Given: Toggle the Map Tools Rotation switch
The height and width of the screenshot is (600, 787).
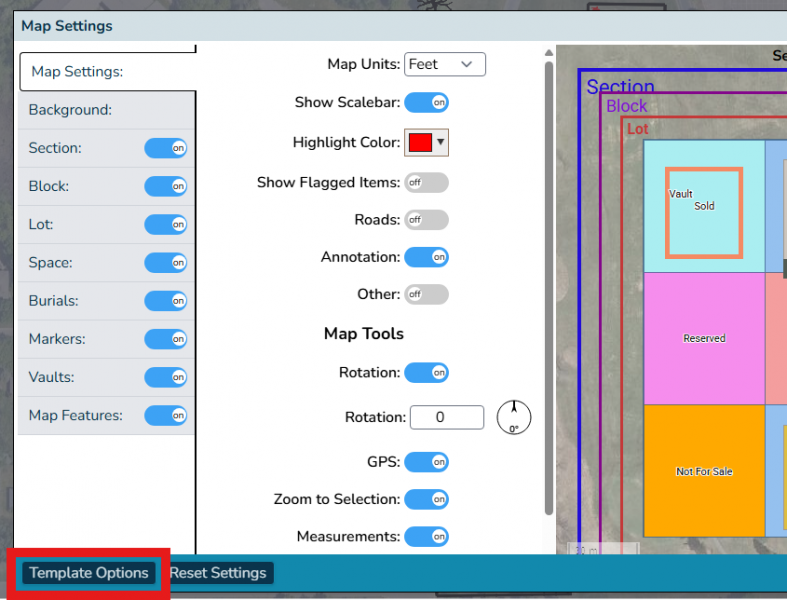Looking at the screenshot, I should click(426, 373).
